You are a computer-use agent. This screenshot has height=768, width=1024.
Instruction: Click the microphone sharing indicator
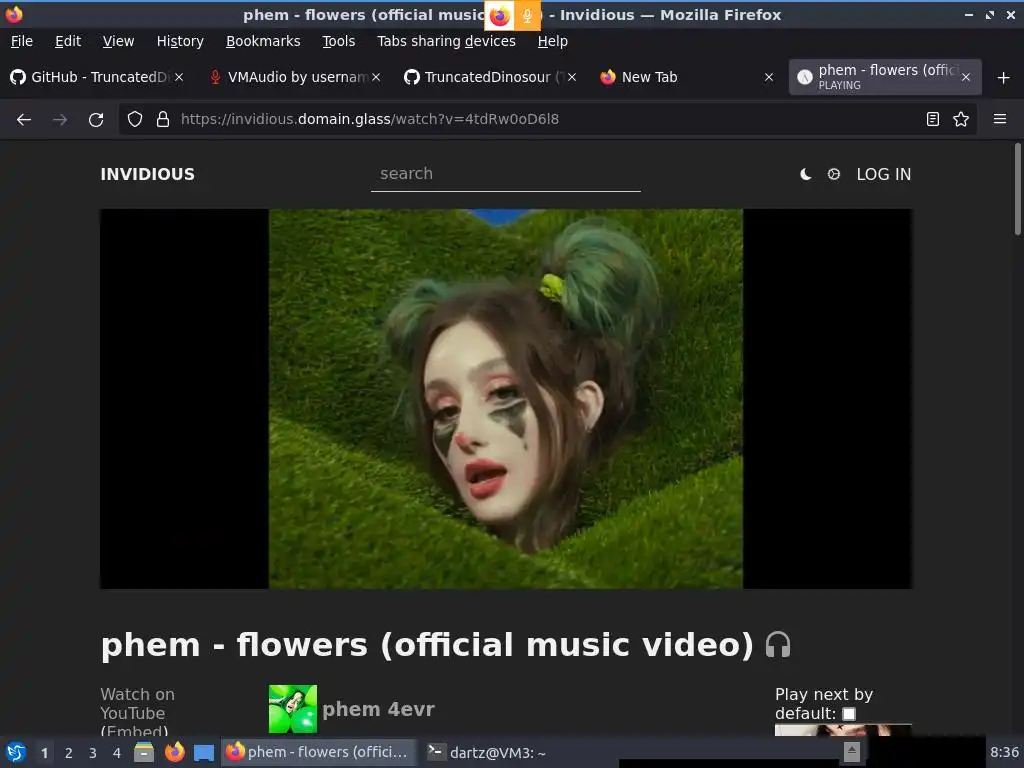[527, 16]
